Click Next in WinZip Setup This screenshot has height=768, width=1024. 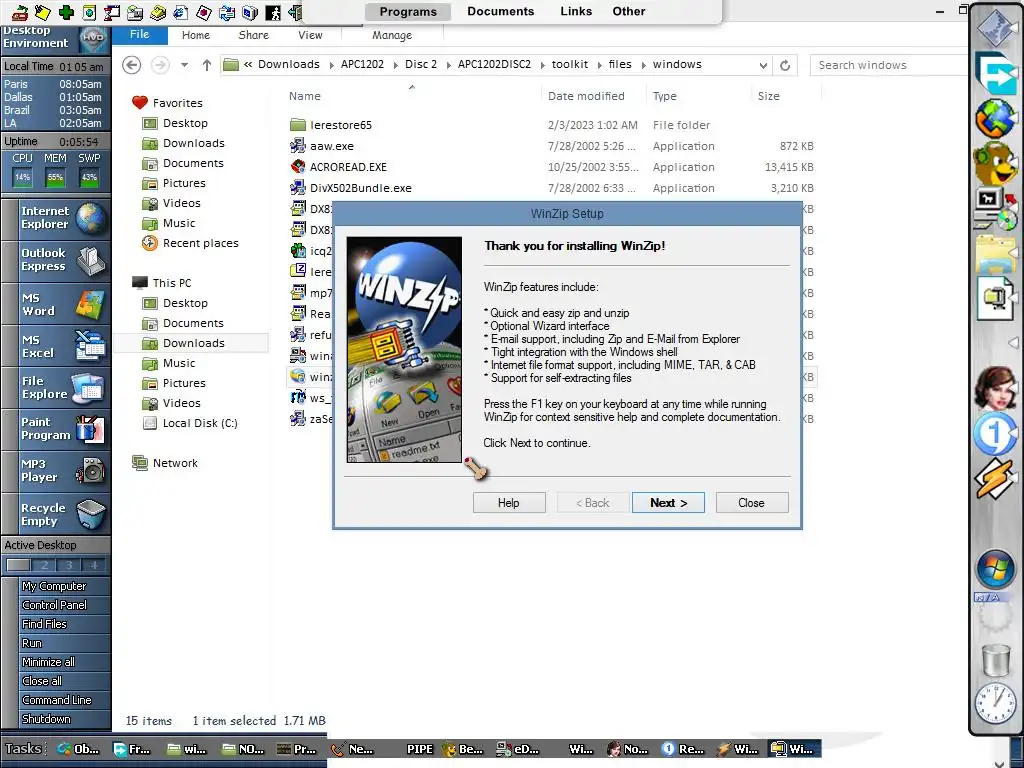pos(668,503)
